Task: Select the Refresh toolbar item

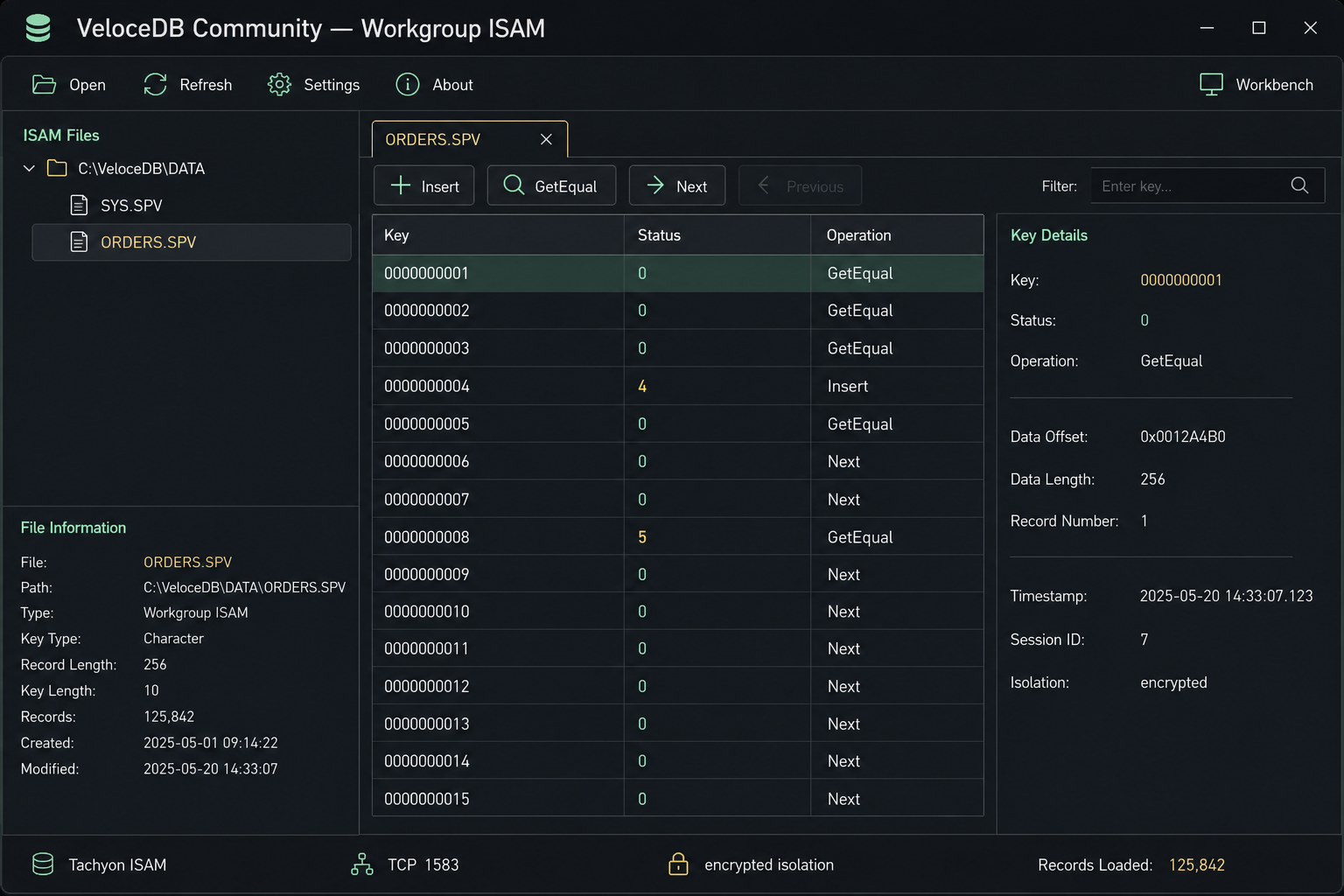Action: click(188, 84)
